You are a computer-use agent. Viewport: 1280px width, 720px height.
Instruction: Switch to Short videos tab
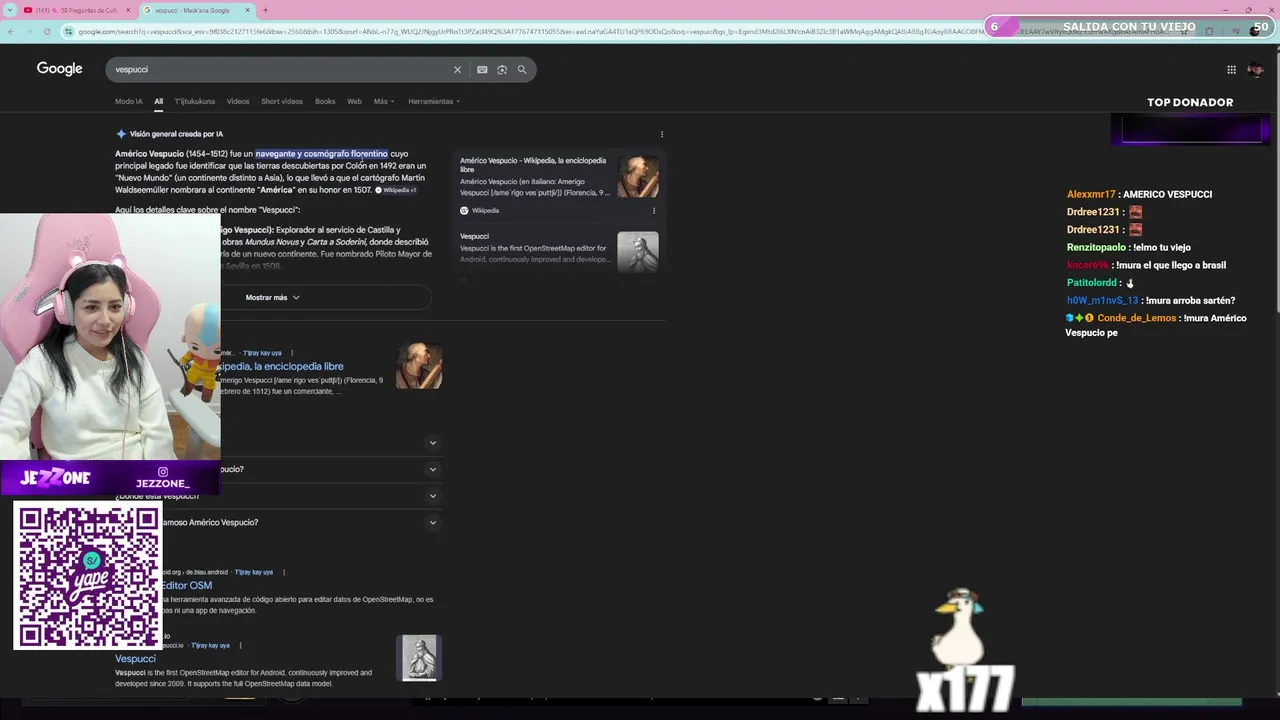click(x=282, y=101)
